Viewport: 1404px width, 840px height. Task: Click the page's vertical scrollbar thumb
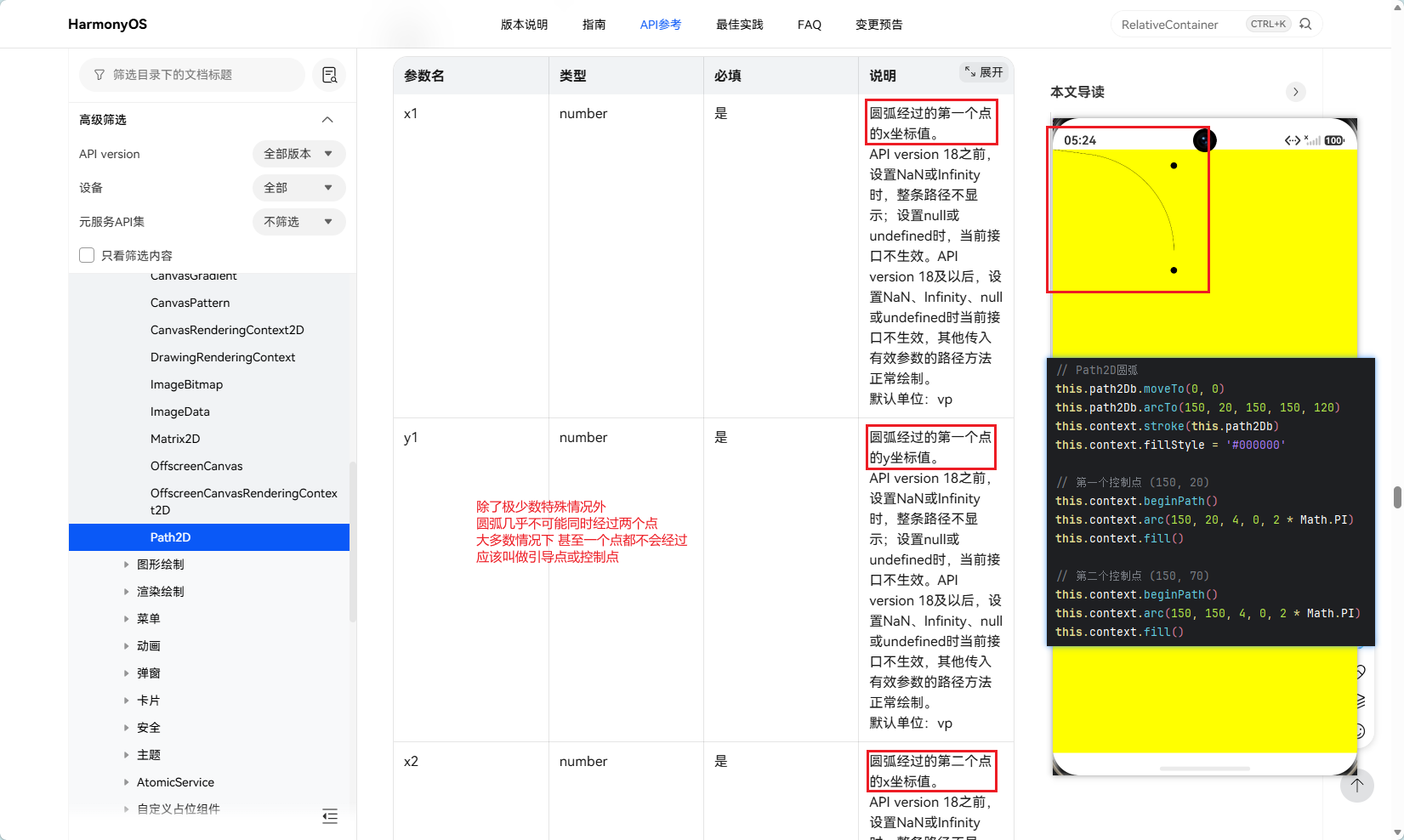[1397, 497]
